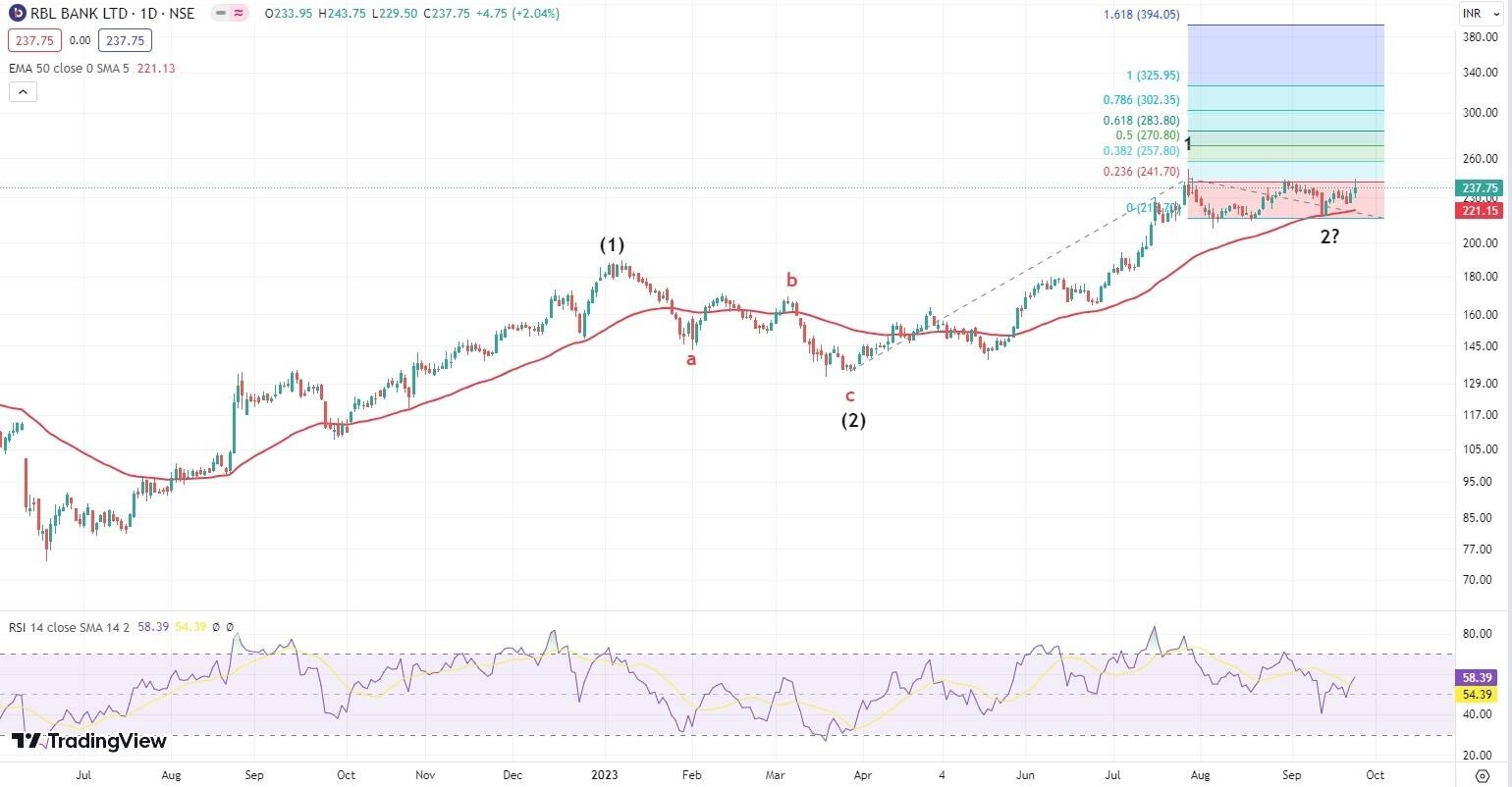The height and width of the screenshot is (787, 1512).
Task: Select the red 'c' wave label
Action: pyautogui.click(x=850, y=396)
